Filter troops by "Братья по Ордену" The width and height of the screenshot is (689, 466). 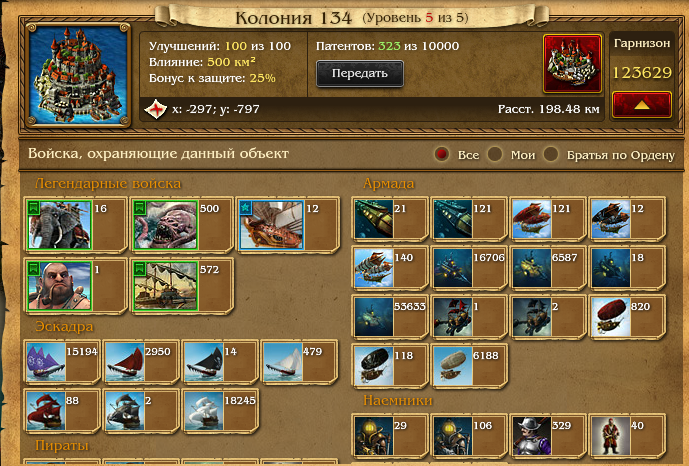click(x=551, y=154)
